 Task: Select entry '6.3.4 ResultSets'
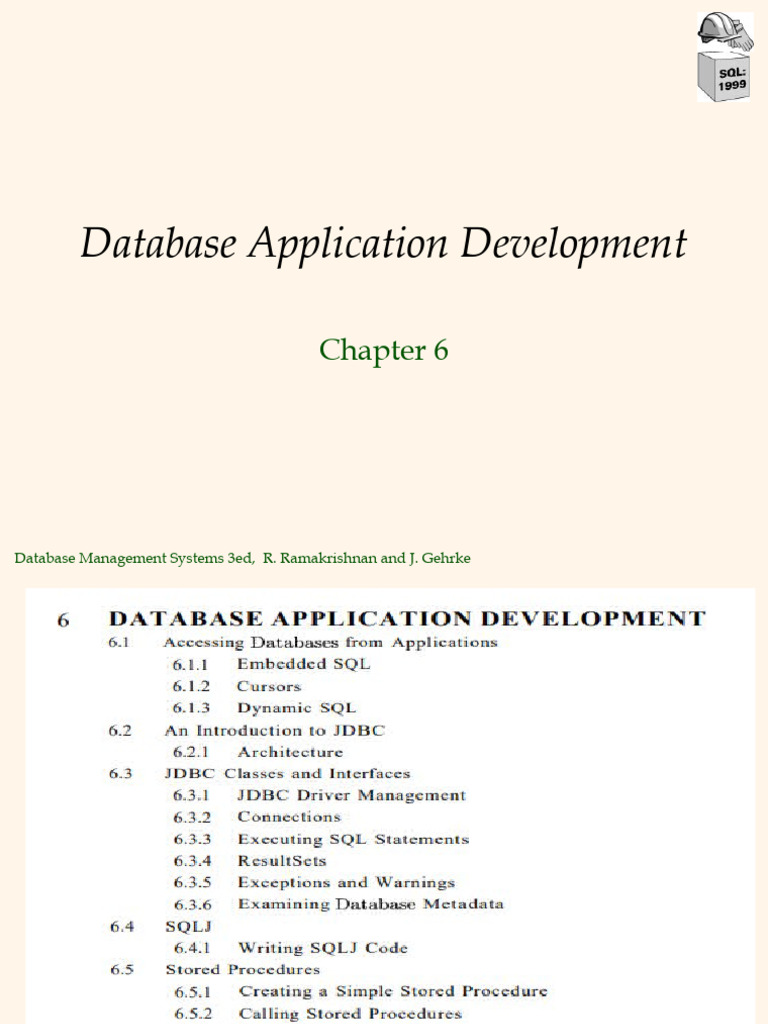[249, 861]
